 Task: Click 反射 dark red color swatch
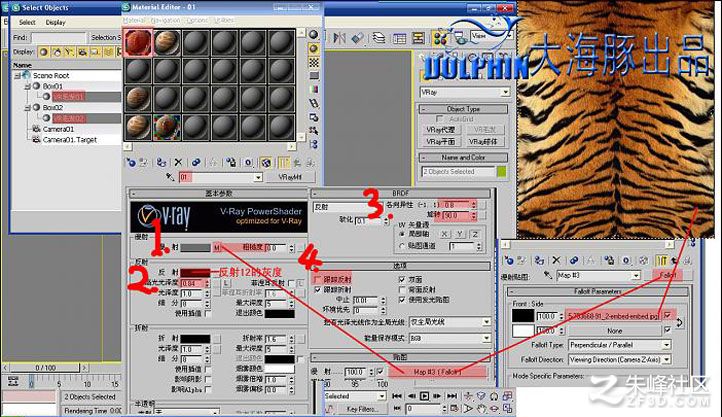click(x=195, y=272)
